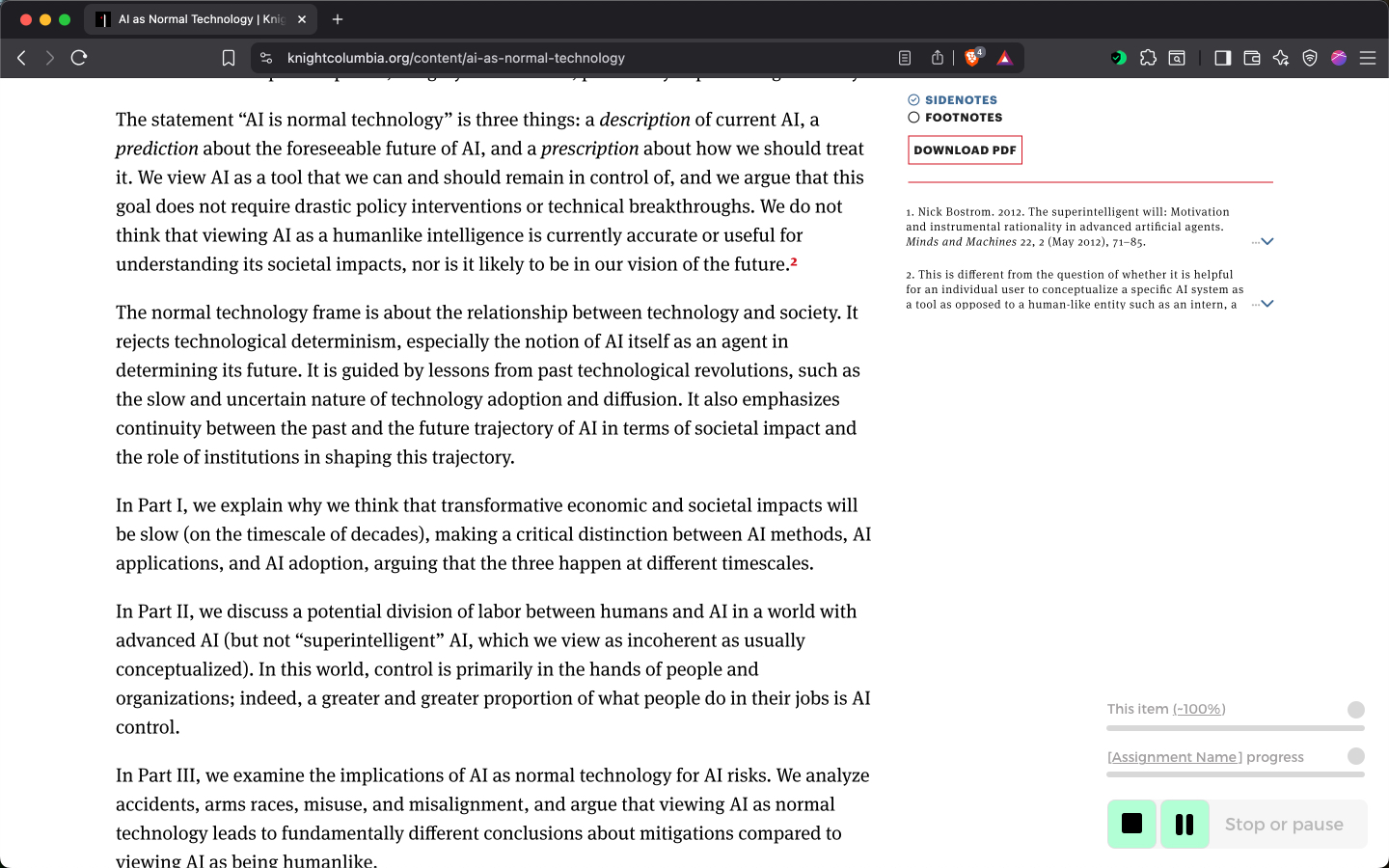This screenshot has width=1389, height=868.
Task: Select the Footnotes radio option
Action: pyautogui.click(x=913, y=118)
